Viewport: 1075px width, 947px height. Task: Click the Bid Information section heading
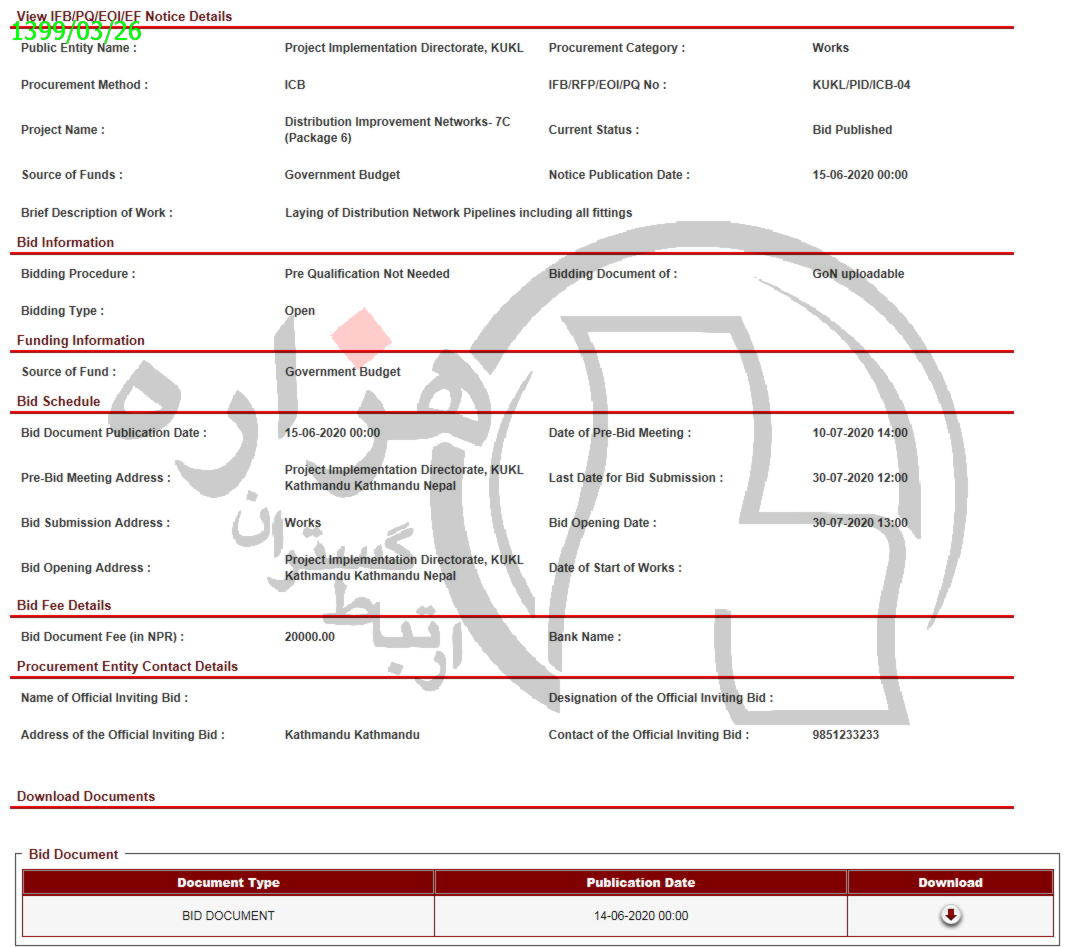coord(66,242)
